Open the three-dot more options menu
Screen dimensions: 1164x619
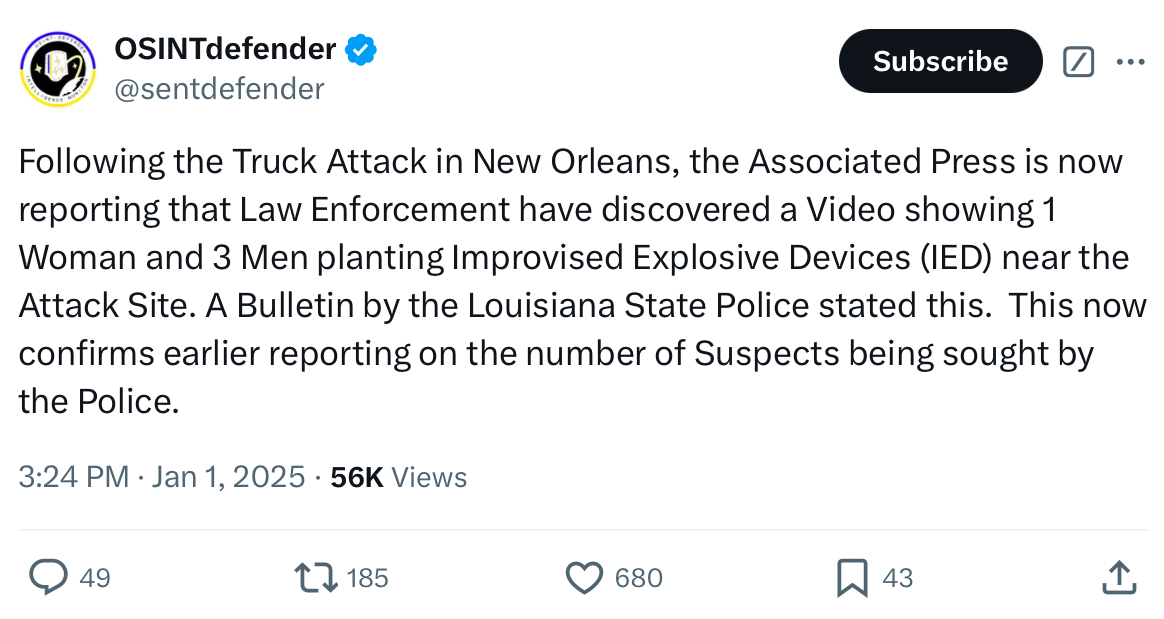(1131, 62)
